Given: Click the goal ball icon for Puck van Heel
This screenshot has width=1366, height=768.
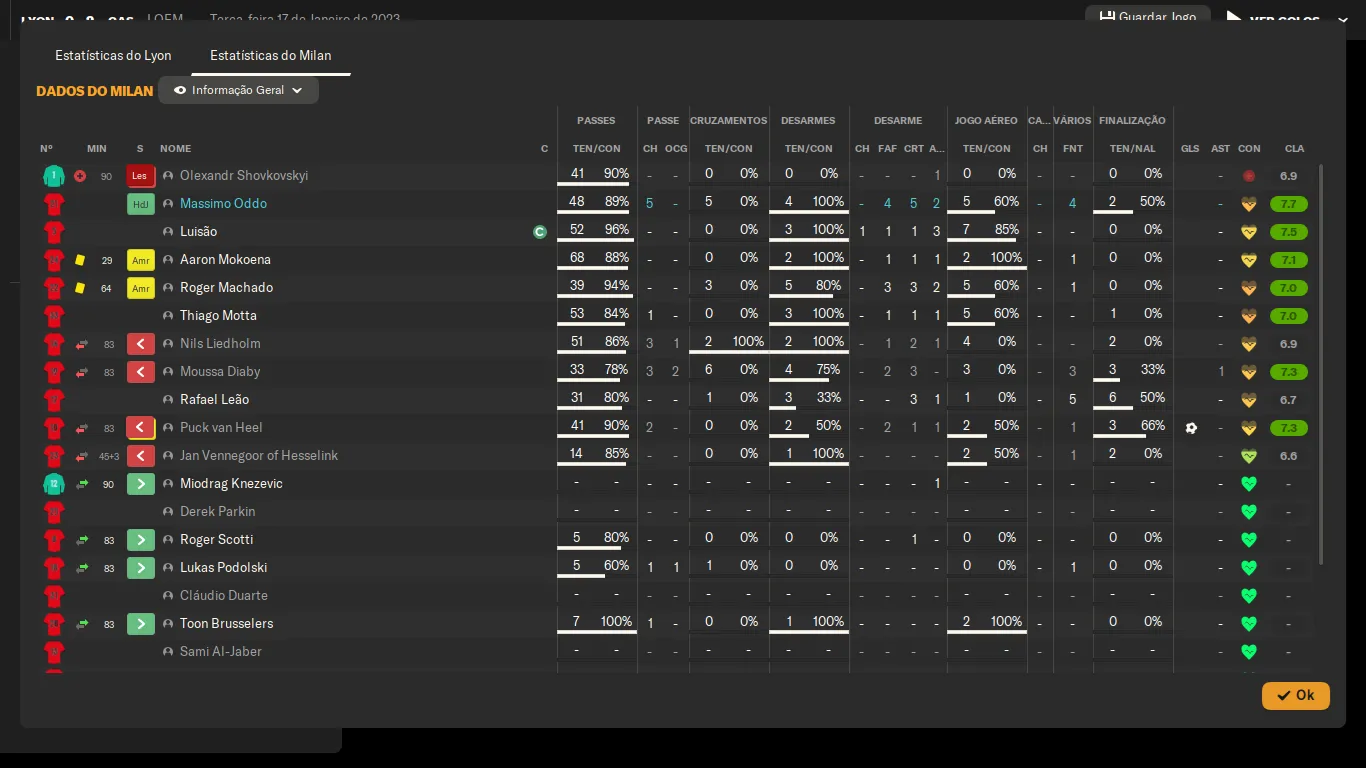Looking at the screenshot, I should pos(1190,428).
